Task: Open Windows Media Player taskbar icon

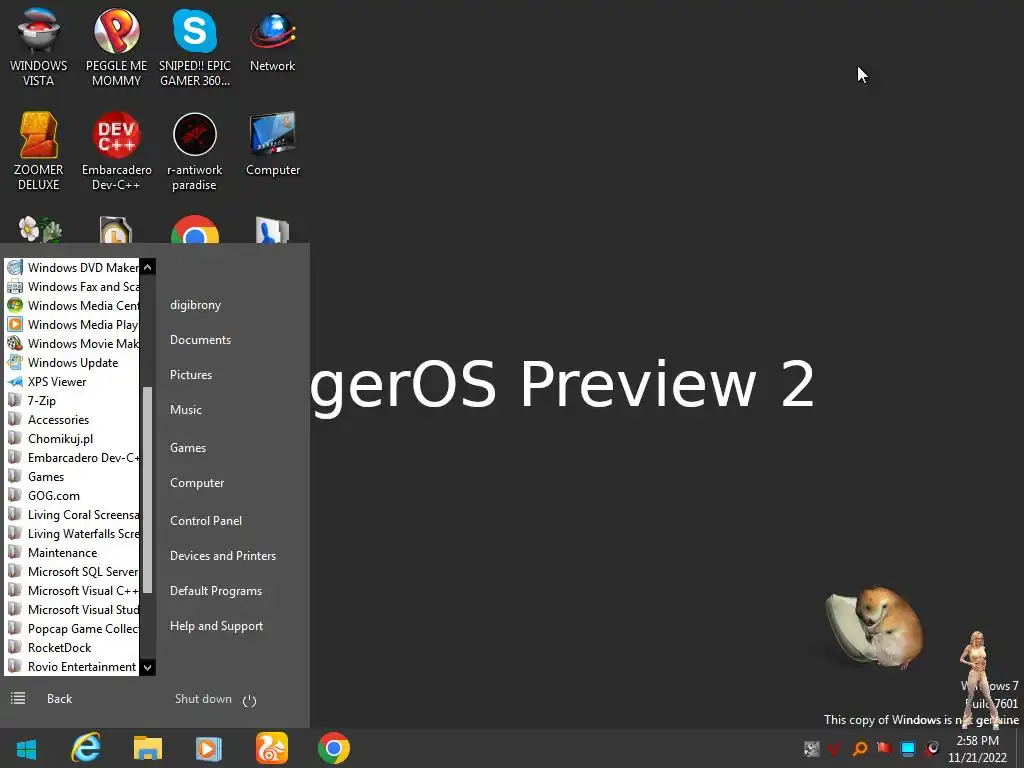Action: point(209,748)
